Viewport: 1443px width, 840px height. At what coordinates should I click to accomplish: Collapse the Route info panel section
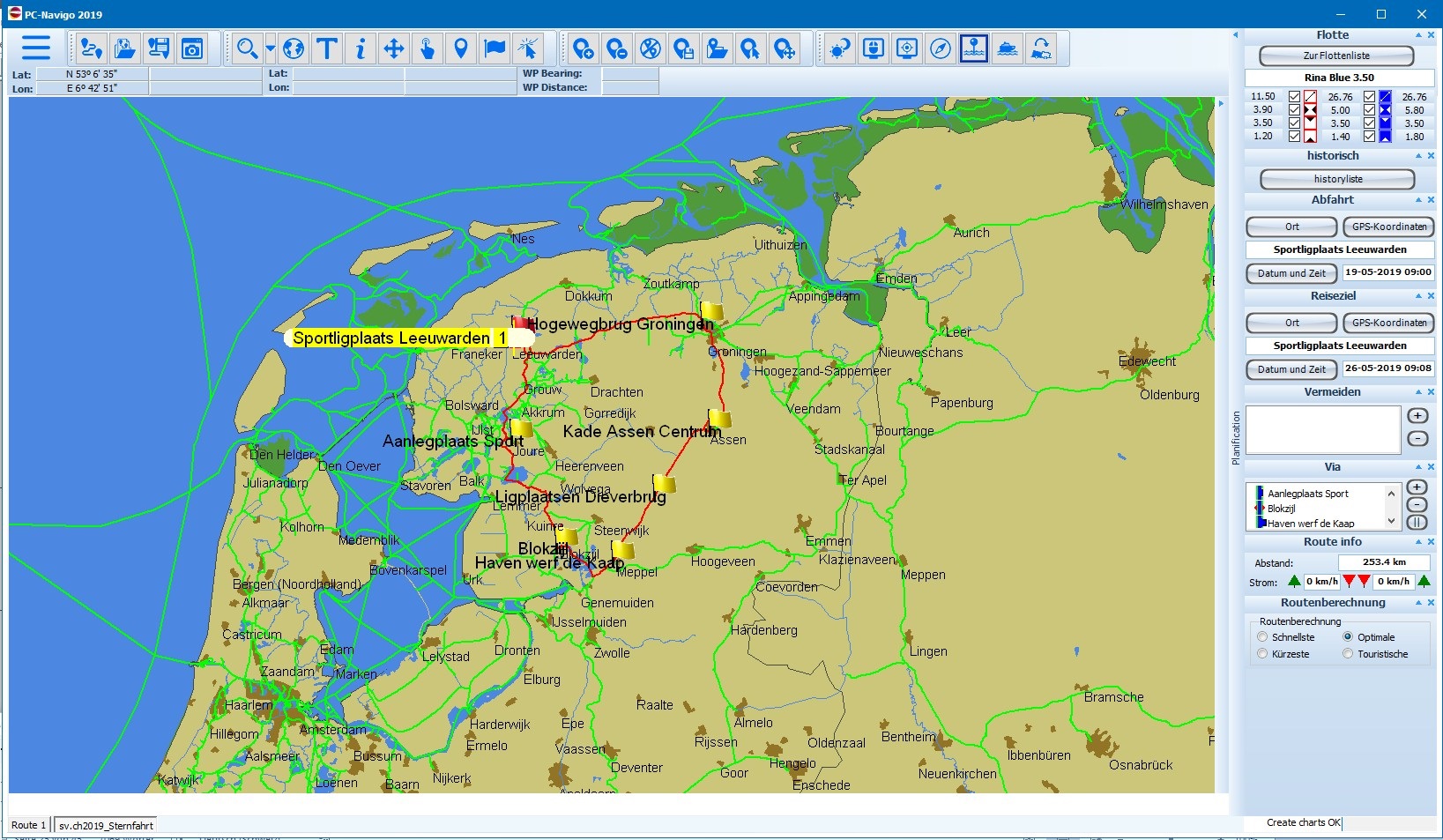1418,542
